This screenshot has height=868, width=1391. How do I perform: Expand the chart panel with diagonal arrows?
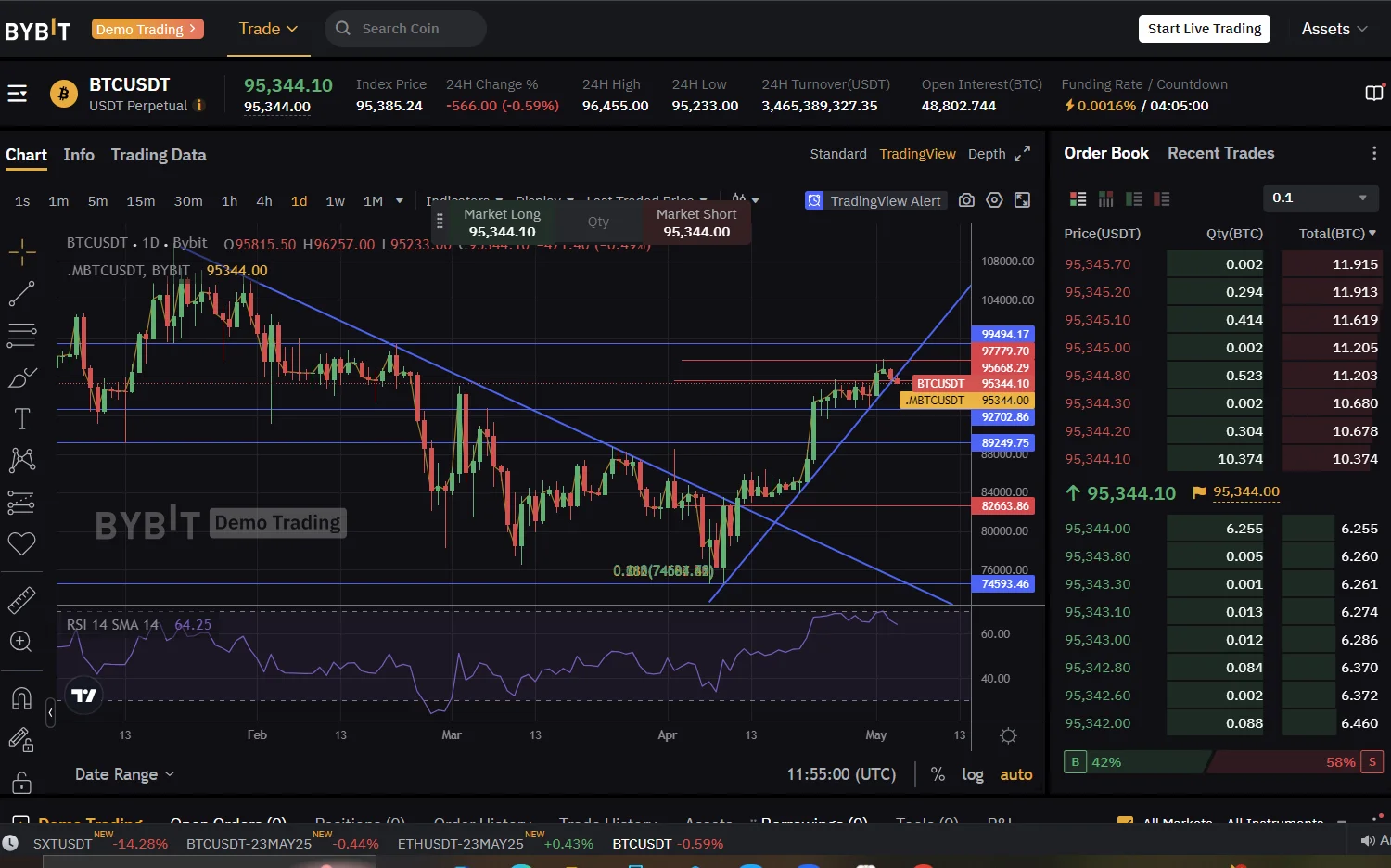tap(1022, 154)
